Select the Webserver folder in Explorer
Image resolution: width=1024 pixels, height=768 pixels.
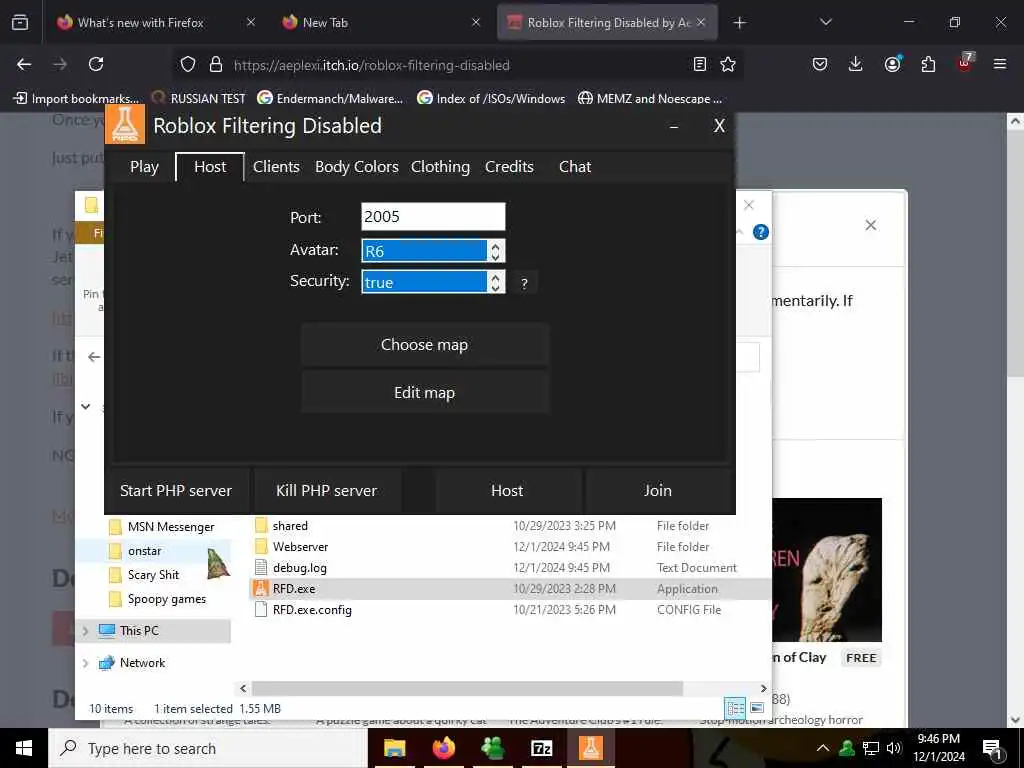pyautogui.click(x=300, y=547)
